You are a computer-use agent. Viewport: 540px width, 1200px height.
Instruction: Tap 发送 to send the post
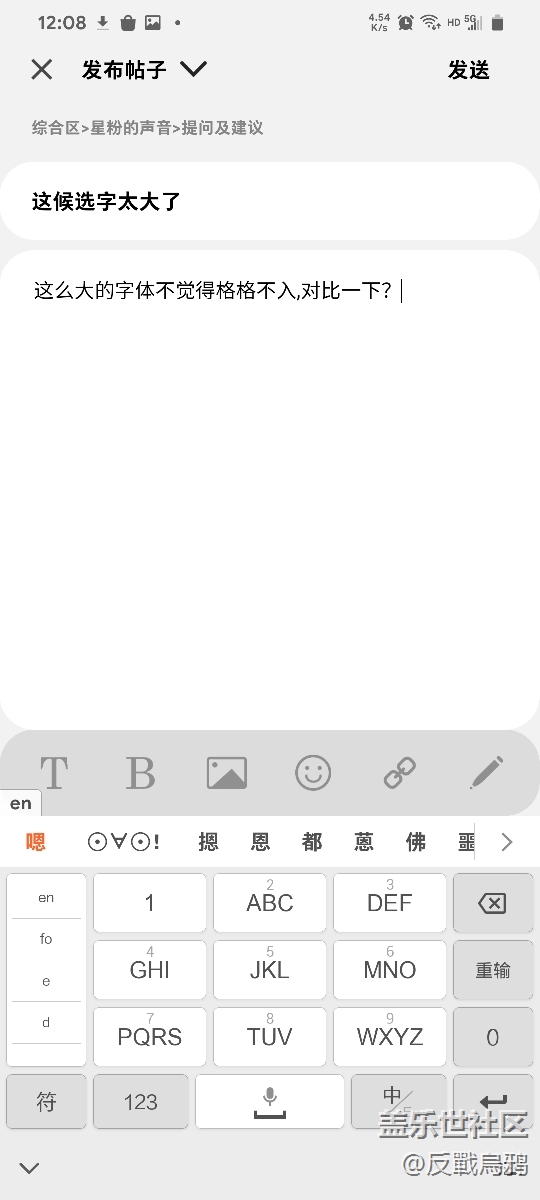point(469,70)
